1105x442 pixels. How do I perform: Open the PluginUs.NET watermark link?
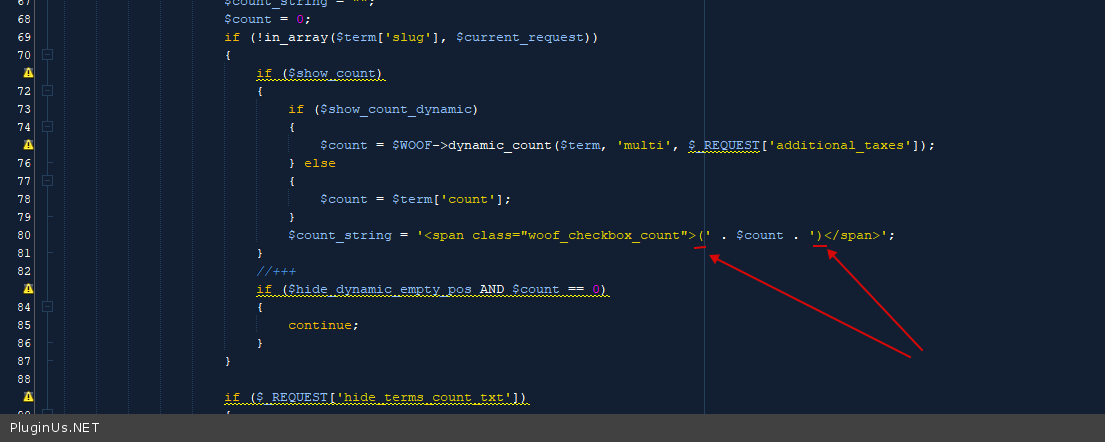pos(55,428)
